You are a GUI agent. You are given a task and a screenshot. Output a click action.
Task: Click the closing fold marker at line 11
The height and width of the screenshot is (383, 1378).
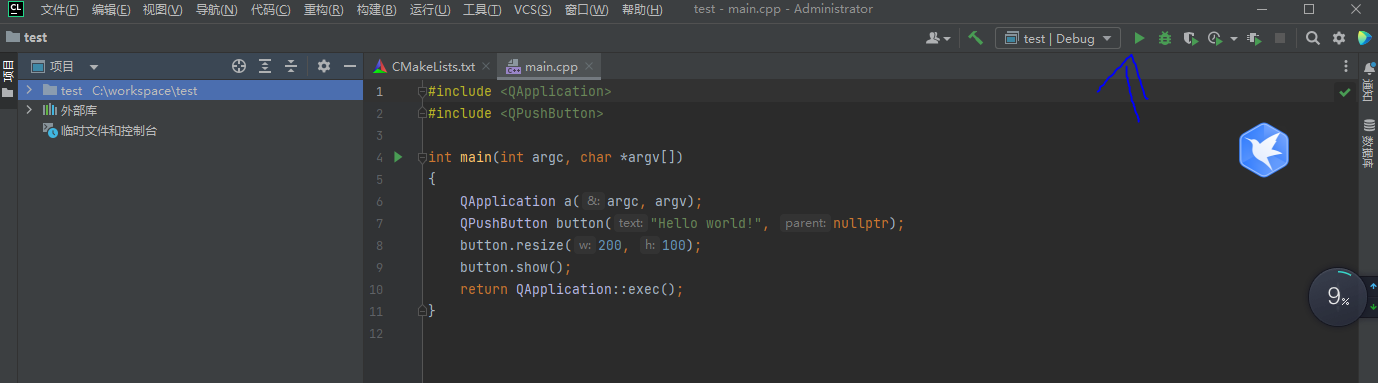(423, 311)
